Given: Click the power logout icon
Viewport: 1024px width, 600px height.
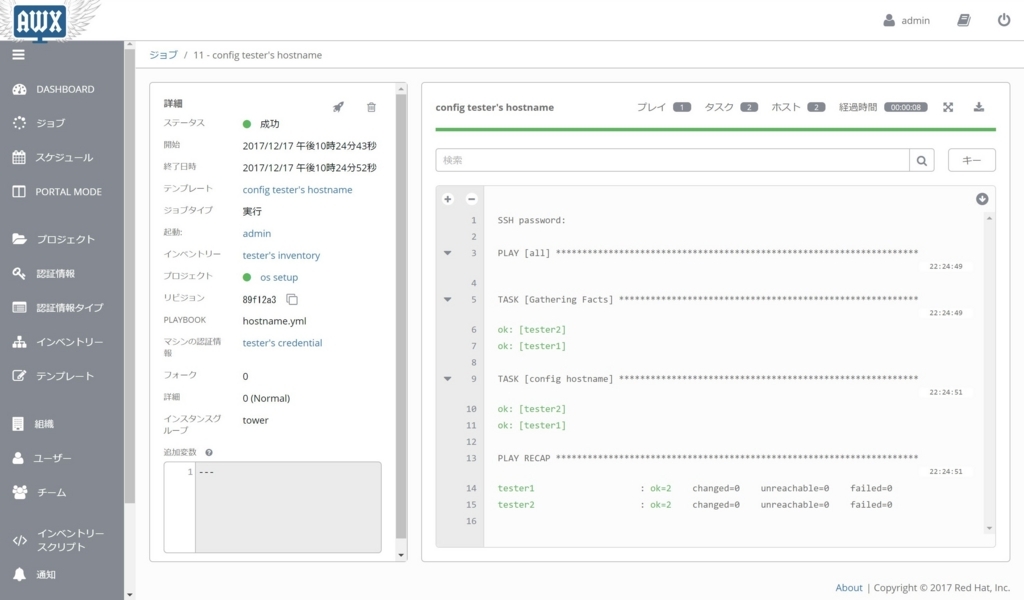Looking at the screenshot, I should [x=1004, y=20].
